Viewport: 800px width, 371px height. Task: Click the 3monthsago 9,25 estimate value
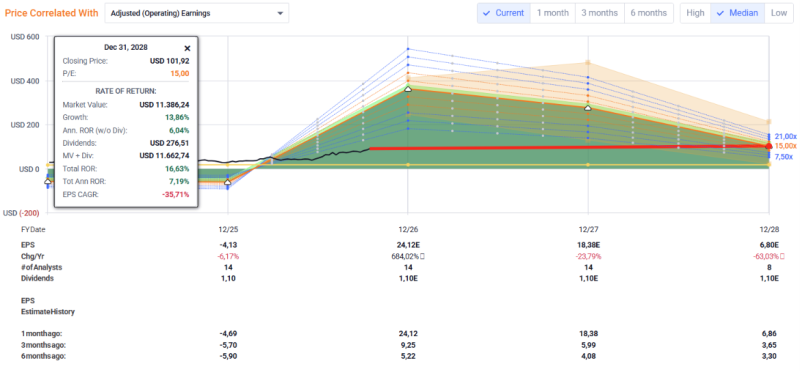tap(407, 344)
